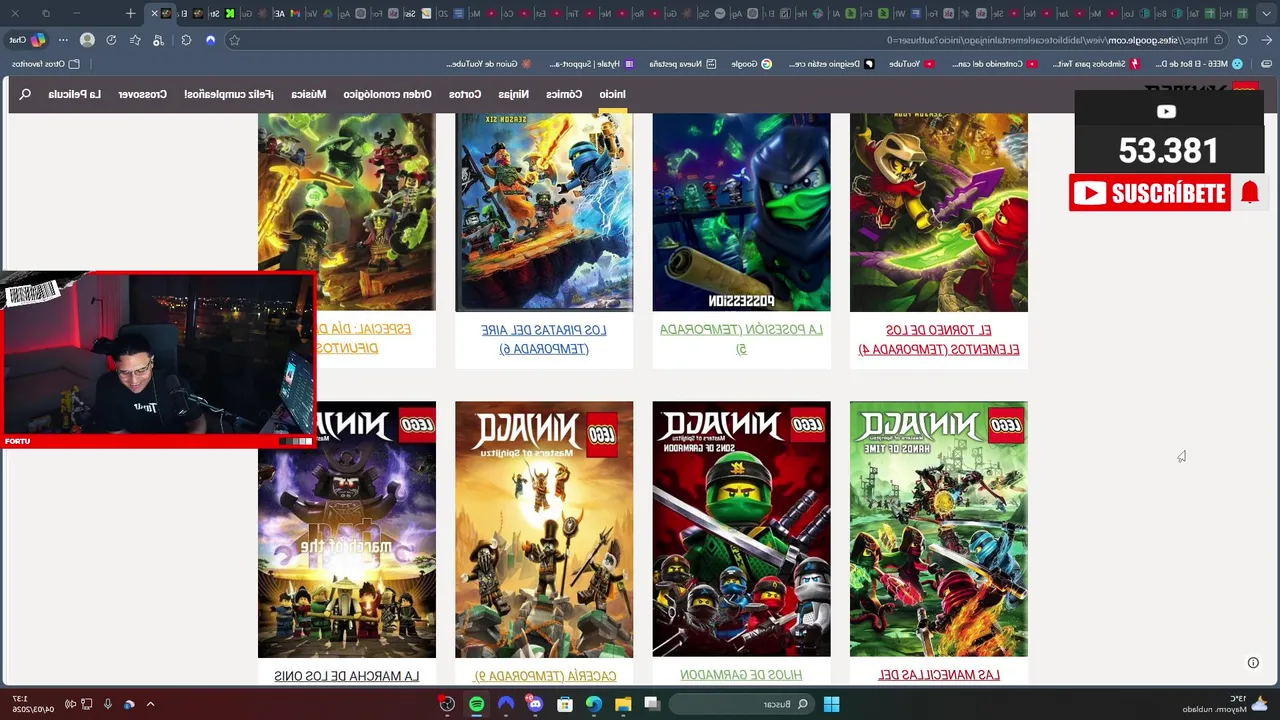Open the Edge three-dot settings menu
1280x720 pixels.
(63, 40)
